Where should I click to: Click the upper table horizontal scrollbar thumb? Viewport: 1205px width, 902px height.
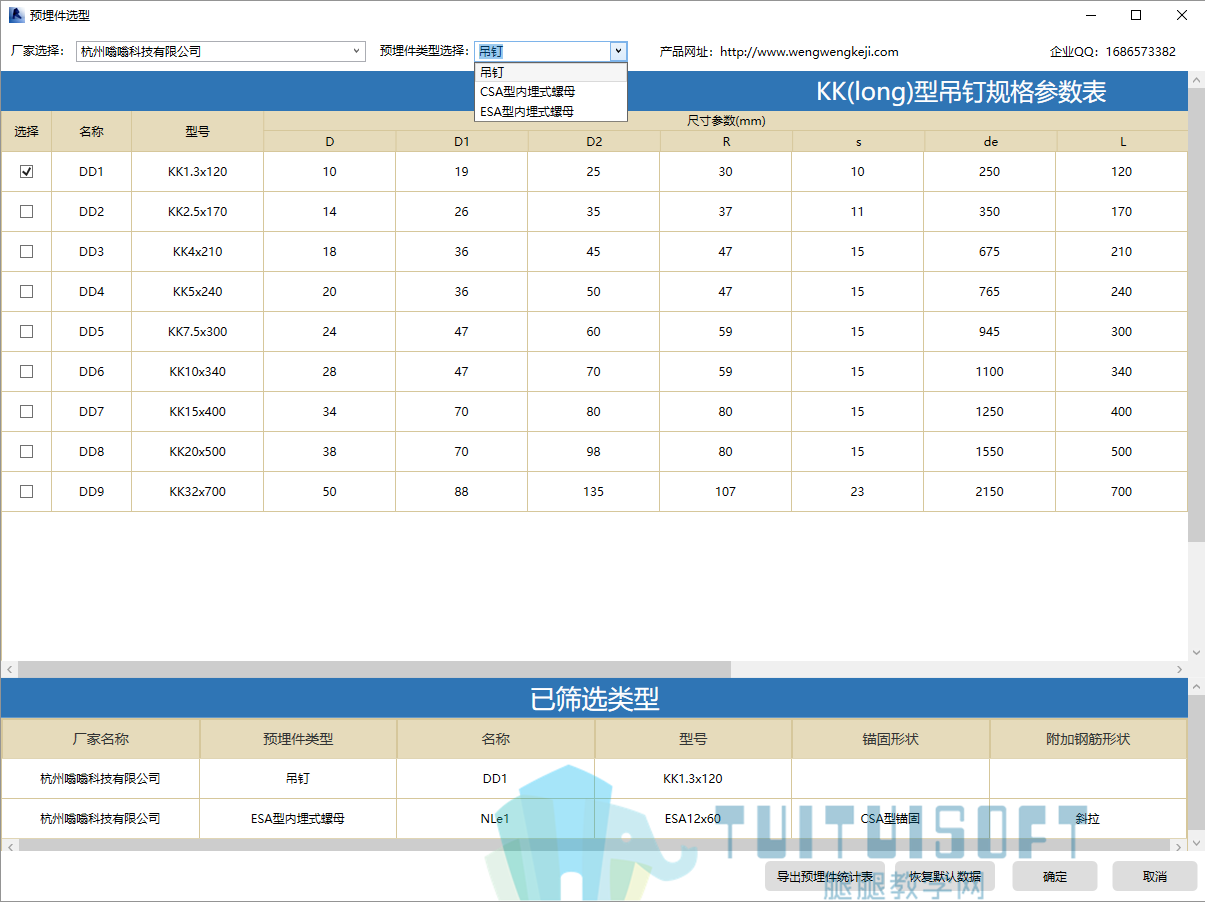click(x=374, y=669)
